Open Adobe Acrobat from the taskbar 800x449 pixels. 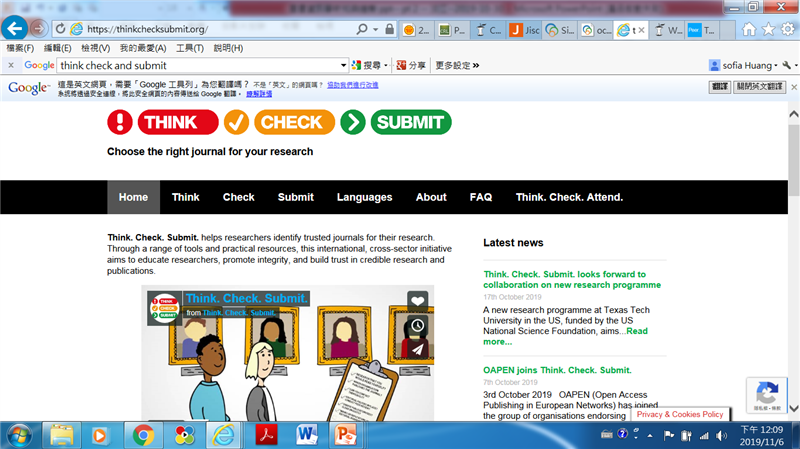coord(266,434)
